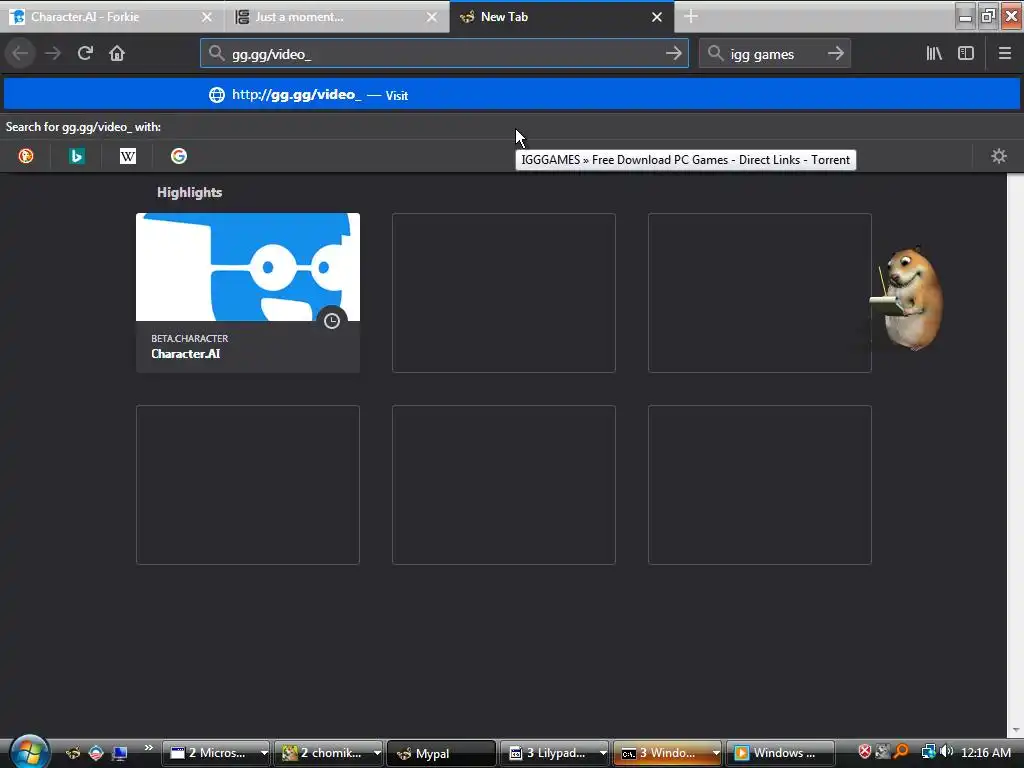Click the Windows Start orb
The width and height of the screenshot is (1024, 768).
[x=29, y=751]
